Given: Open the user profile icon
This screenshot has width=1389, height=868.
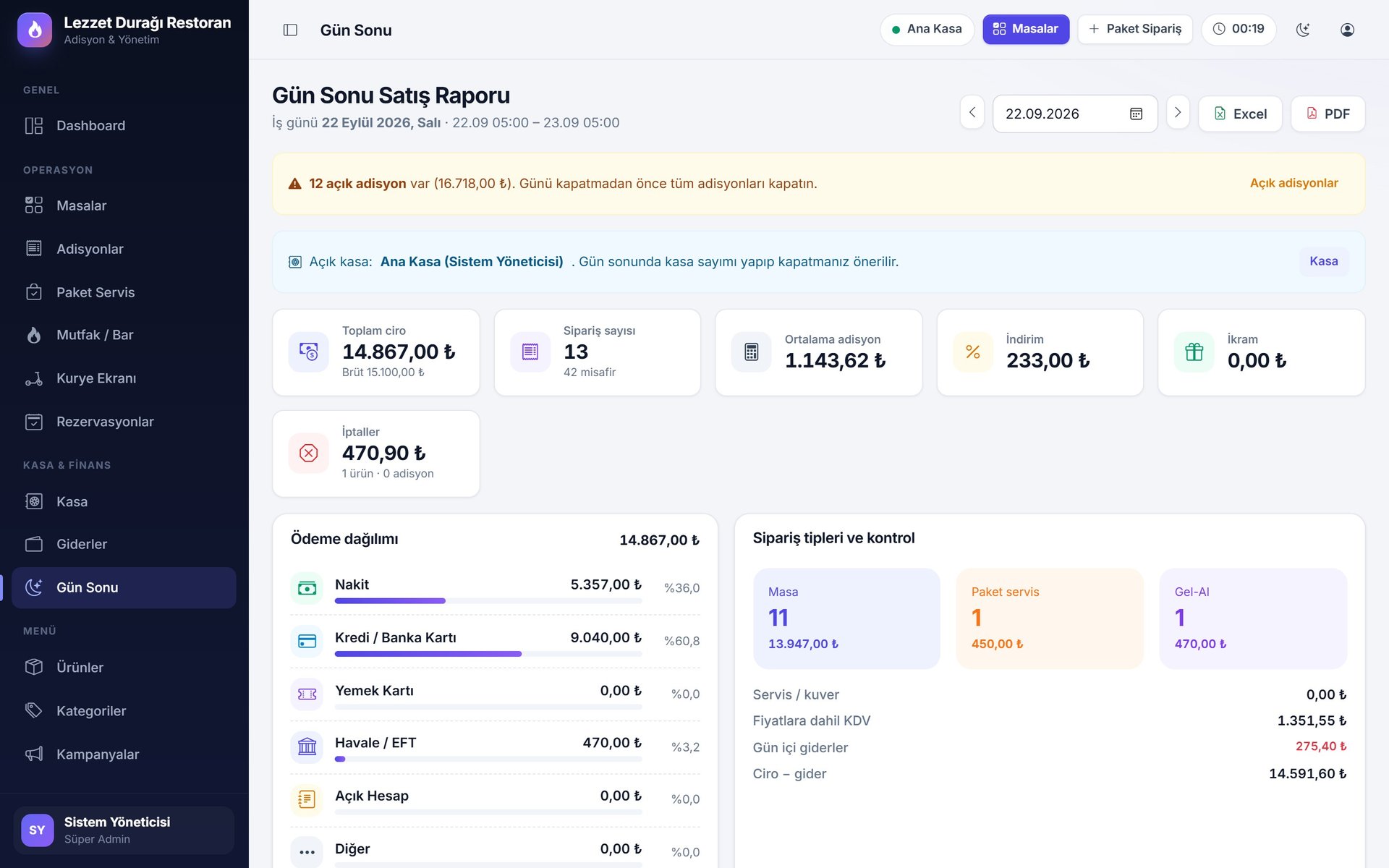Looking at the screenshot, I should tap(1347, 30).
